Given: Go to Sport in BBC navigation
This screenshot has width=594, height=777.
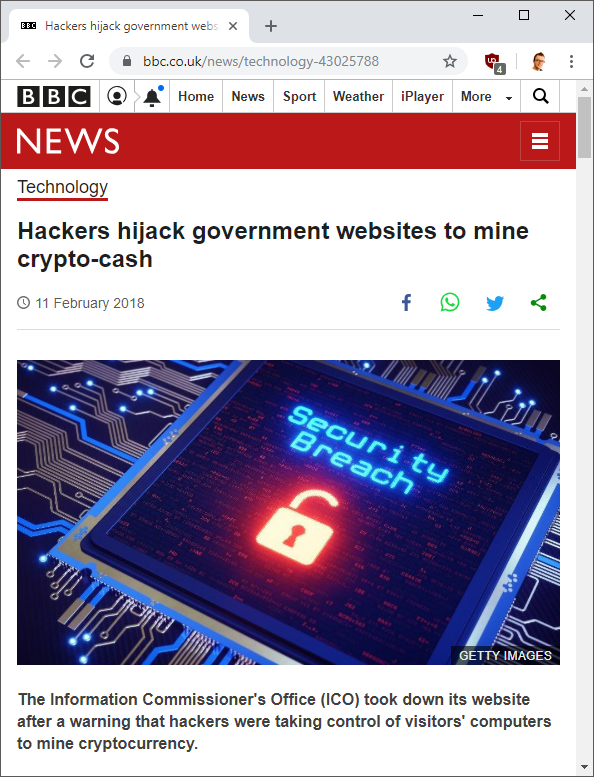Looking at the screenshot, I should pyautogui.click(x=299, y=96).
